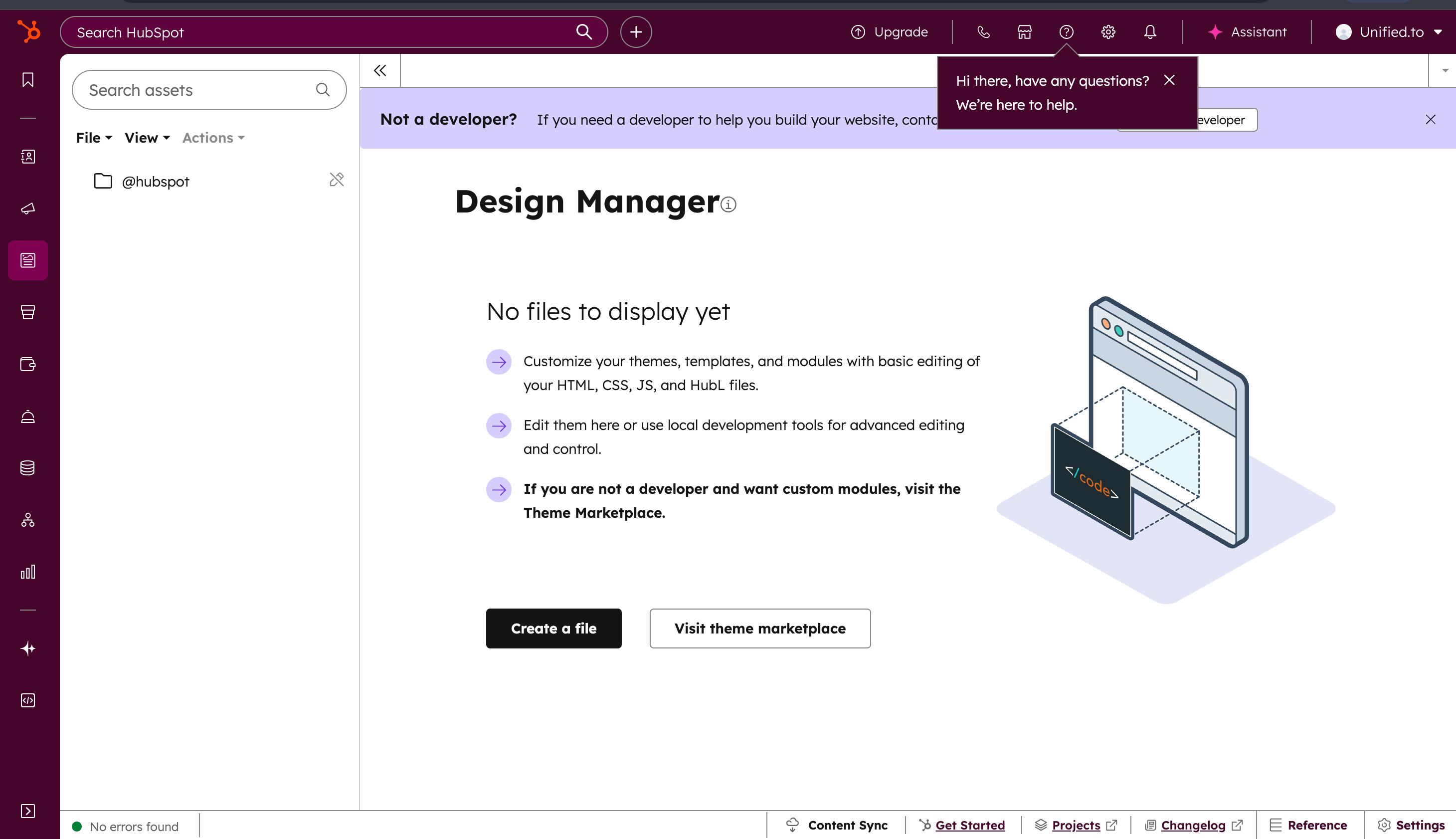Click the phone calling icon
This screenshot has width=1456, height=839.
coord(983,32)
